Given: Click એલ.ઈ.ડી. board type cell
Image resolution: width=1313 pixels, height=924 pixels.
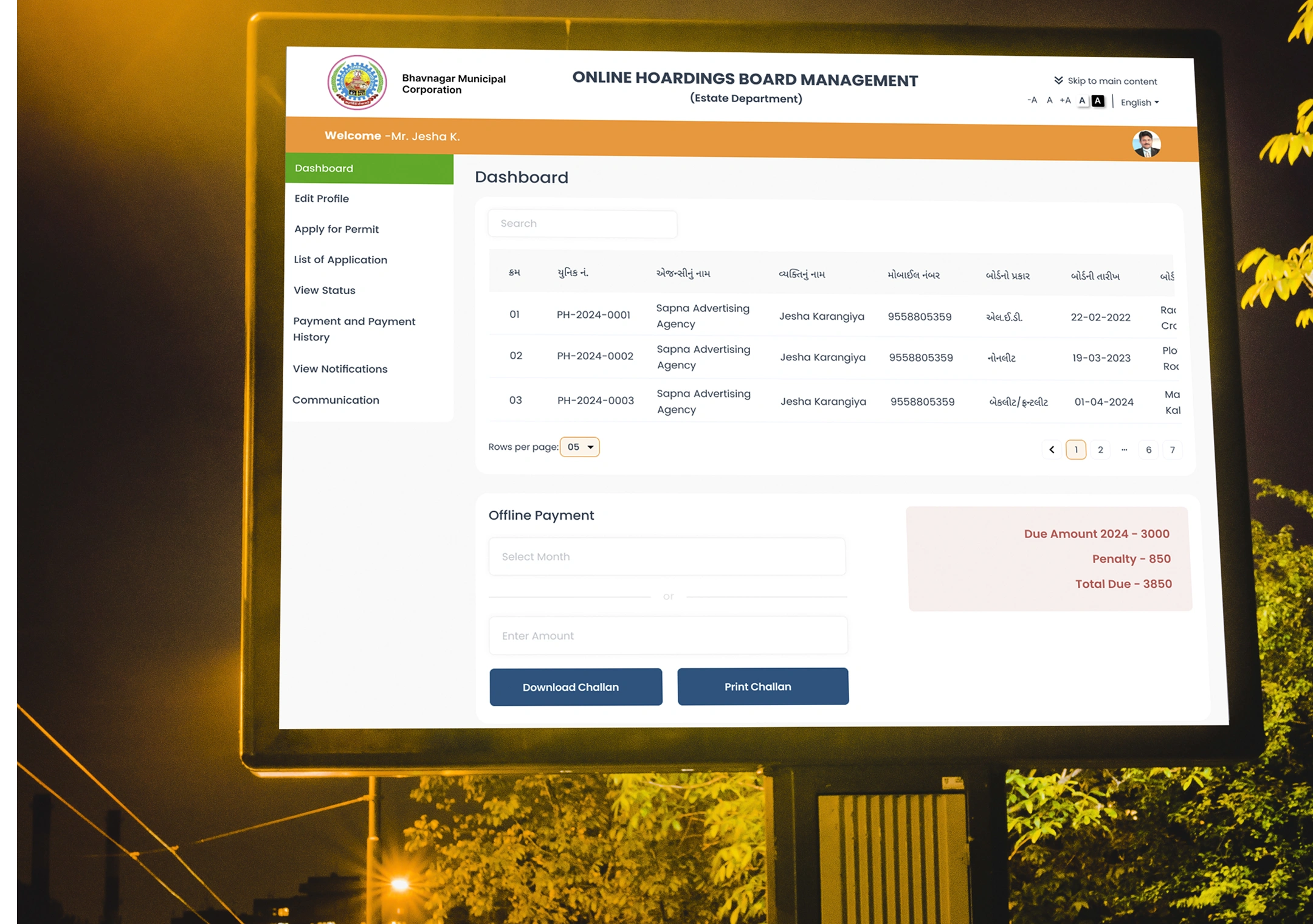Looking at the screenshot, I should pyautogui.click(x=1004, y=317).
